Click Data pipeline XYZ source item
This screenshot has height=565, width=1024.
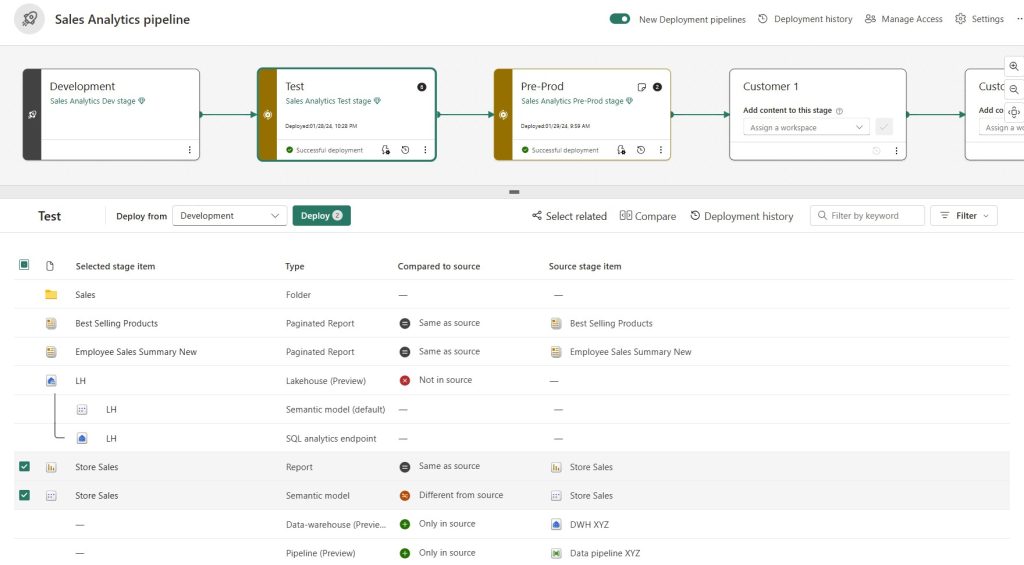(596, 553)
